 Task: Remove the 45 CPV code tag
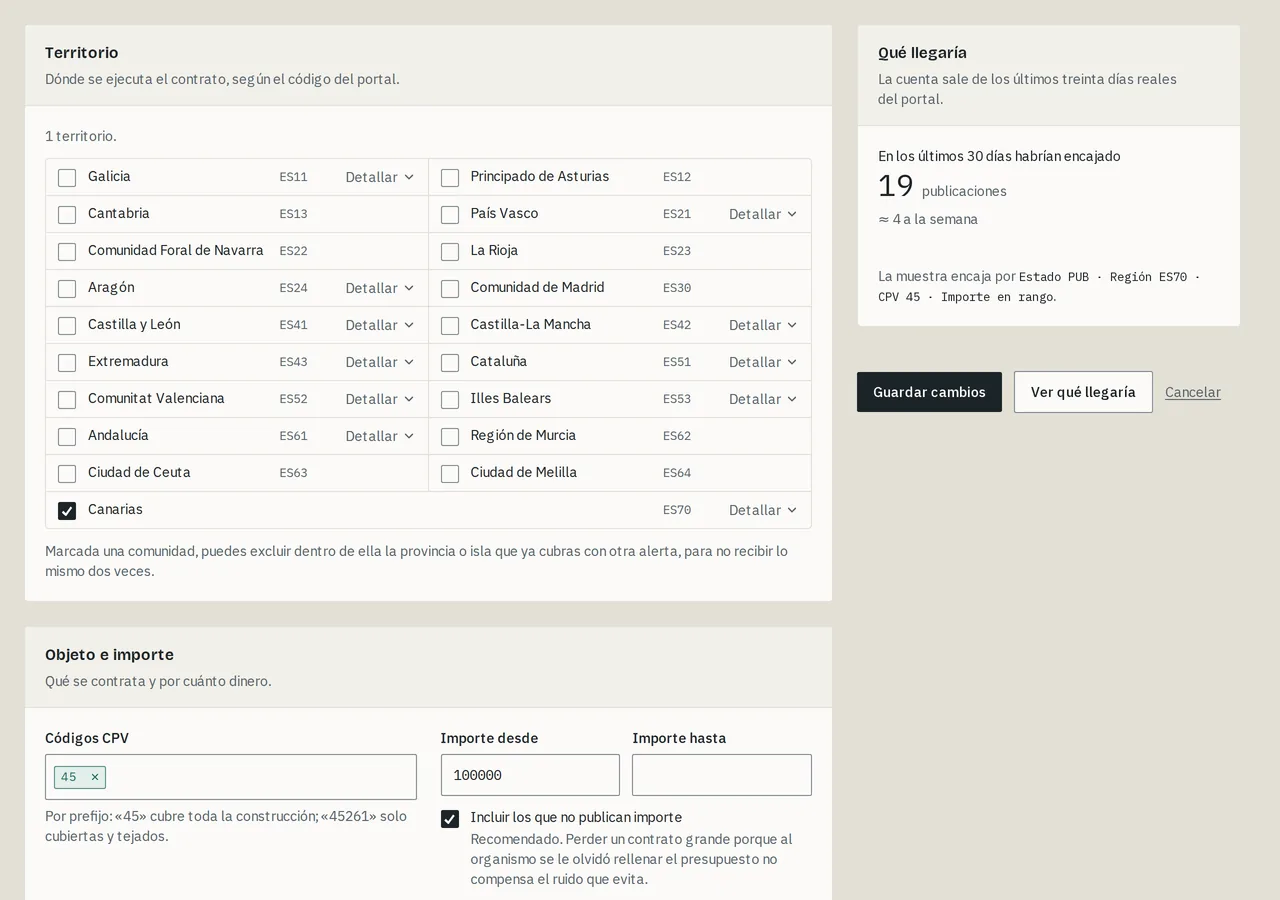click(95, 777)
